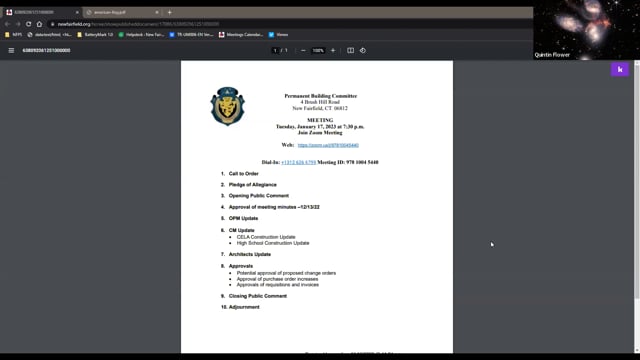Open the Helpdesk bookmark
Viewport: 640px width, 360px height.
tap(141, 35)
